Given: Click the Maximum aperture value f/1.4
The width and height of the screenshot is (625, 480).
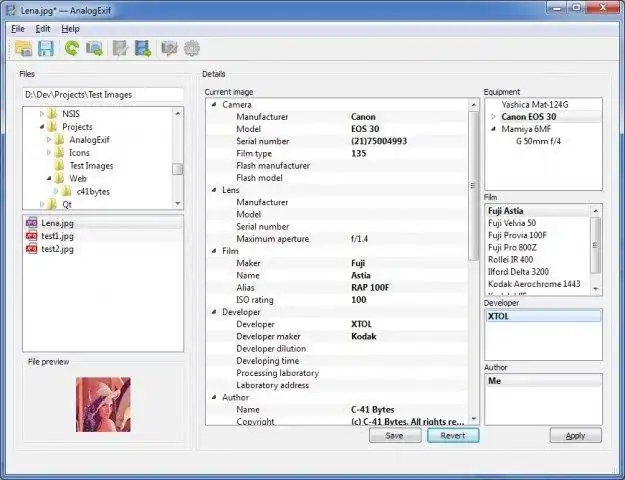Looking at the screenshot, I should (360, 239).
